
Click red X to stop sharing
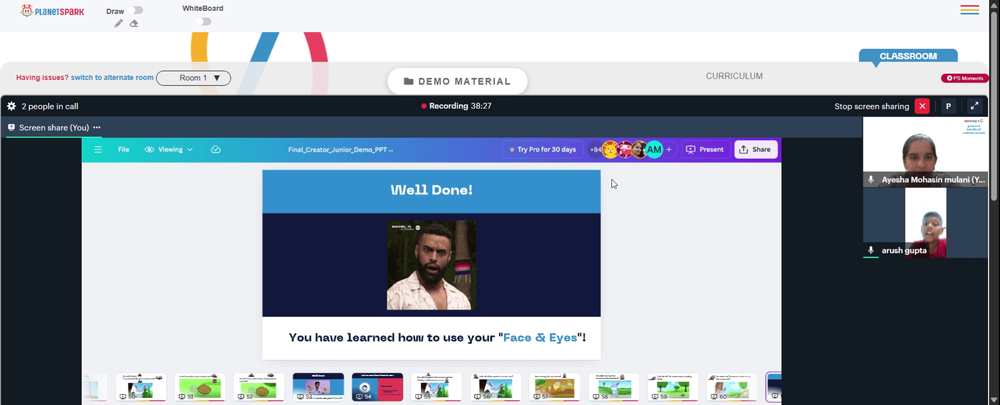coord(922,107)
